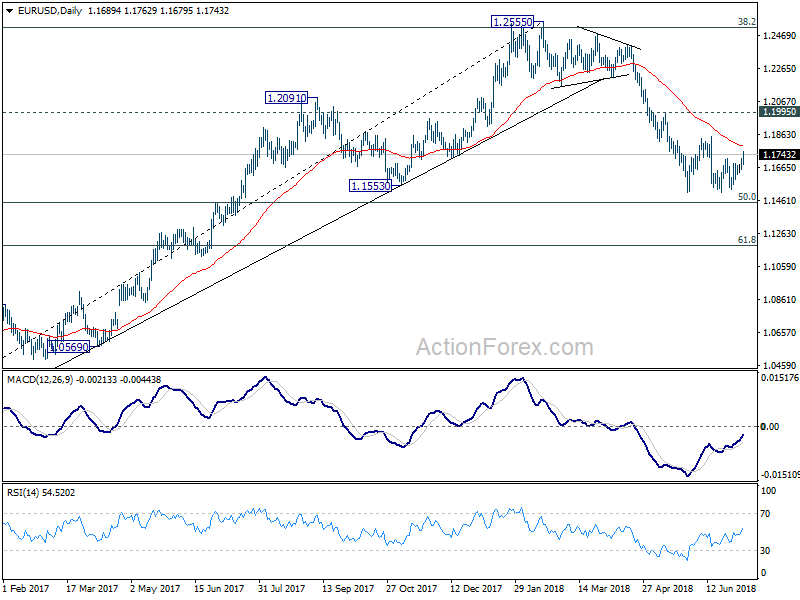Click the 1.04590 price axis value
Viewport: 800px width, 600px height.
pyautogui.click(x=779, y=365)
